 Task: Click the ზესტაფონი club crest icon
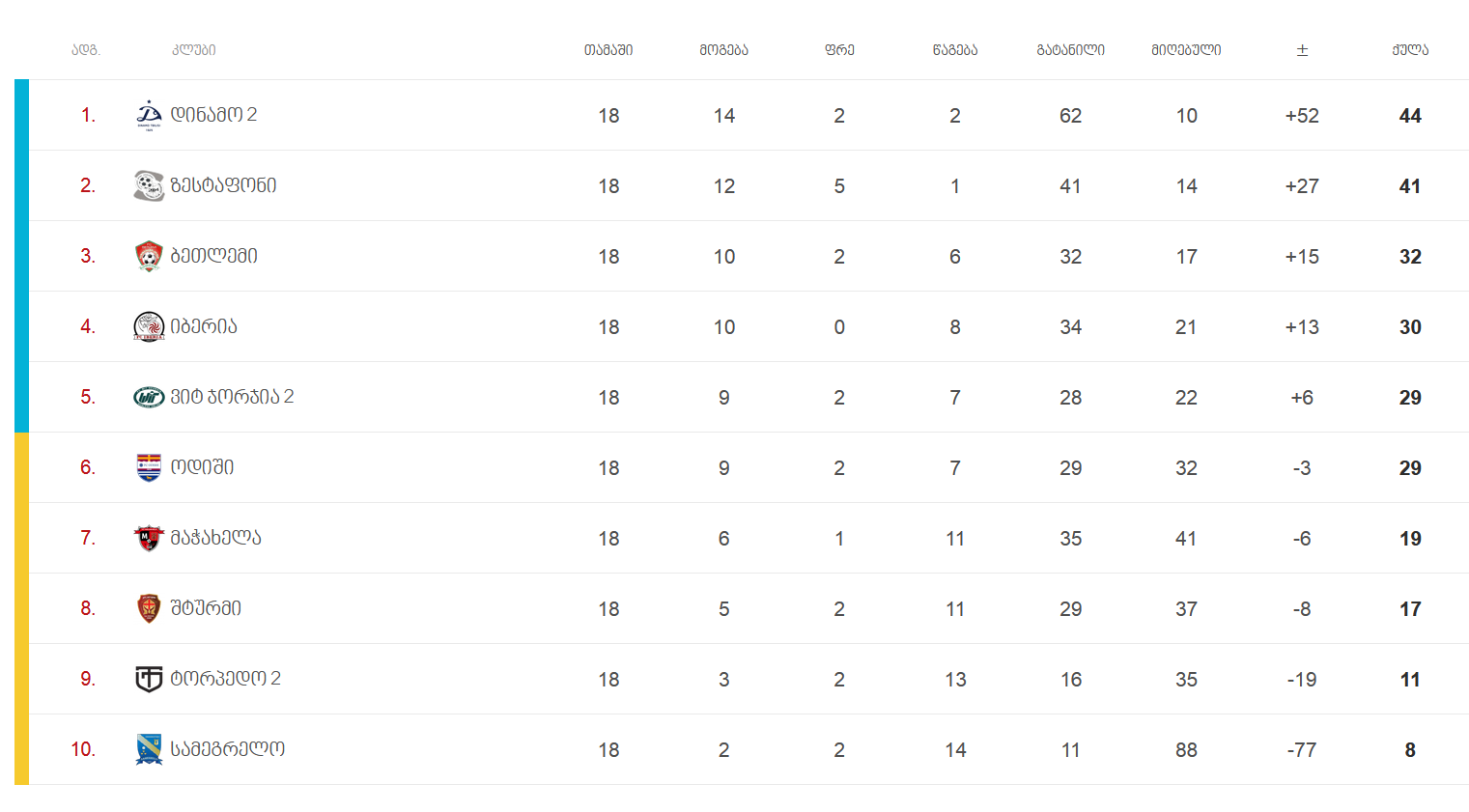(149, 185)
